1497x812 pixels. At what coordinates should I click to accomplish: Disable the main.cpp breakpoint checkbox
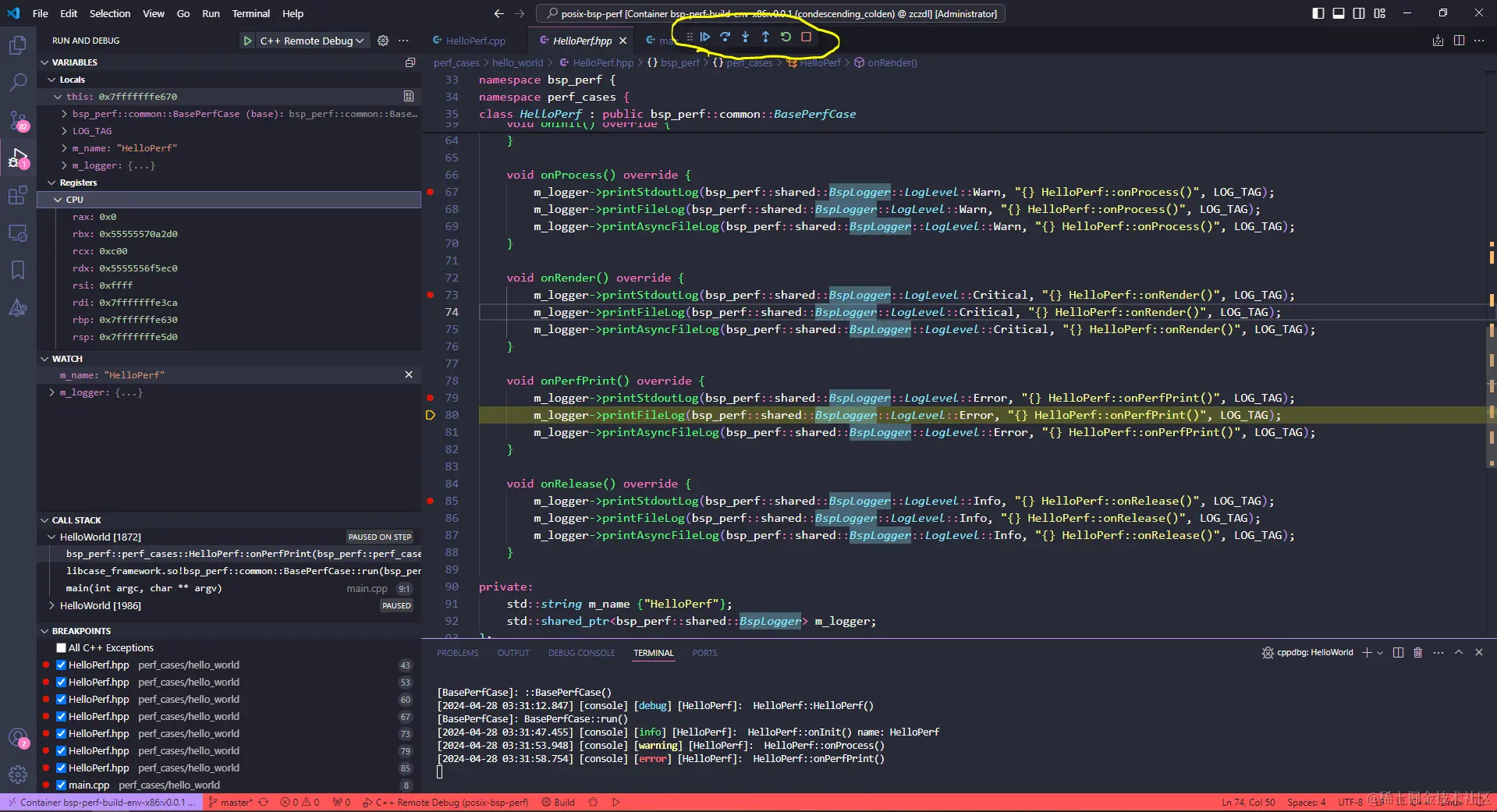tap(61, 785)
